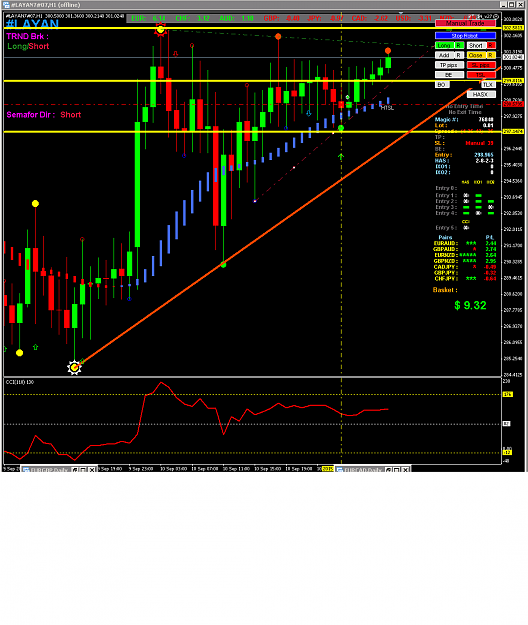The height and width of the screenshot is (625, 528).
Task: Click the blue Stop Robot button
Action: click(x=465, y=36)
